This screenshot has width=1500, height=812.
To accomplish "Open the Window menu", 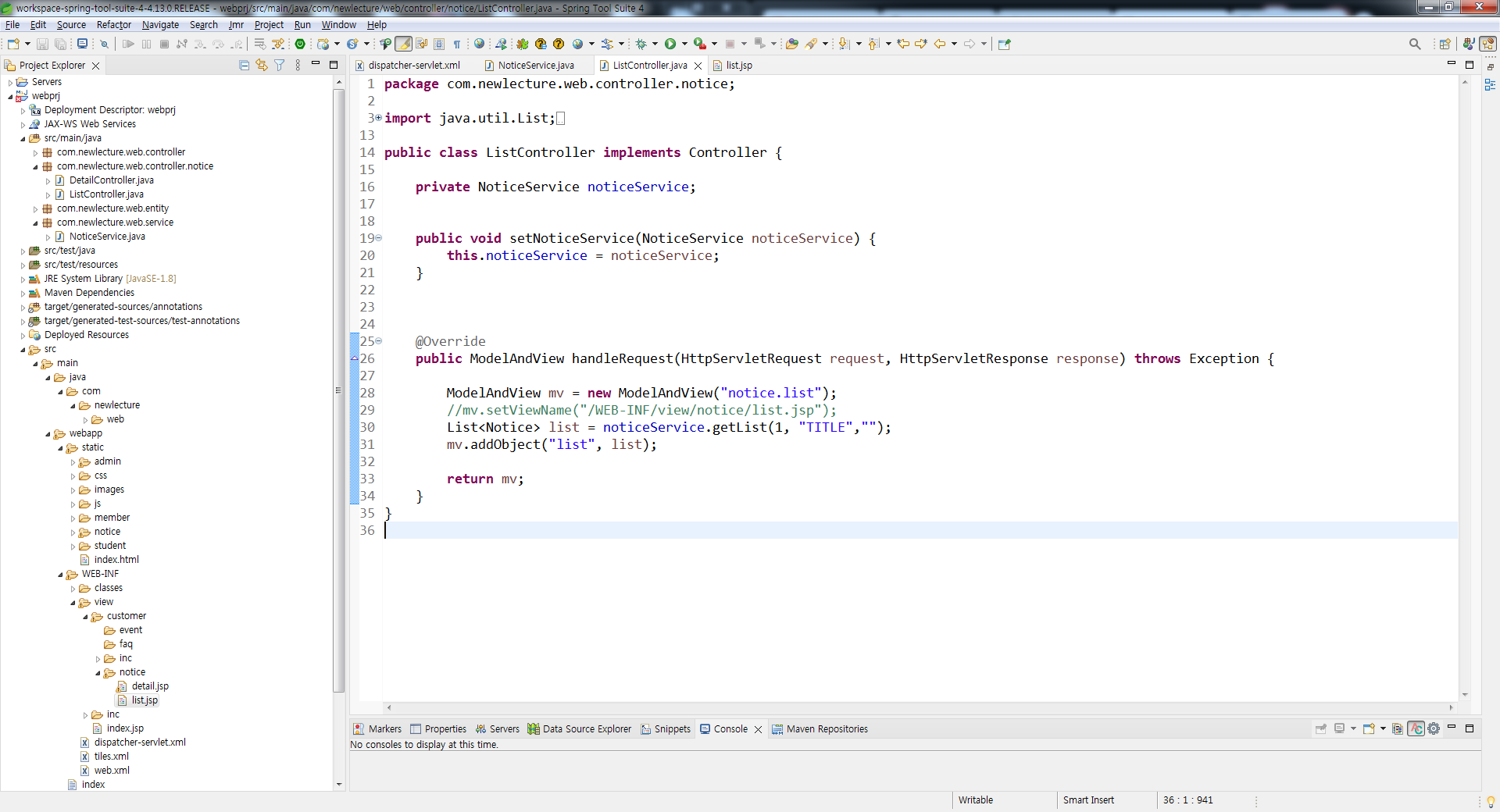I will (338, 24).
